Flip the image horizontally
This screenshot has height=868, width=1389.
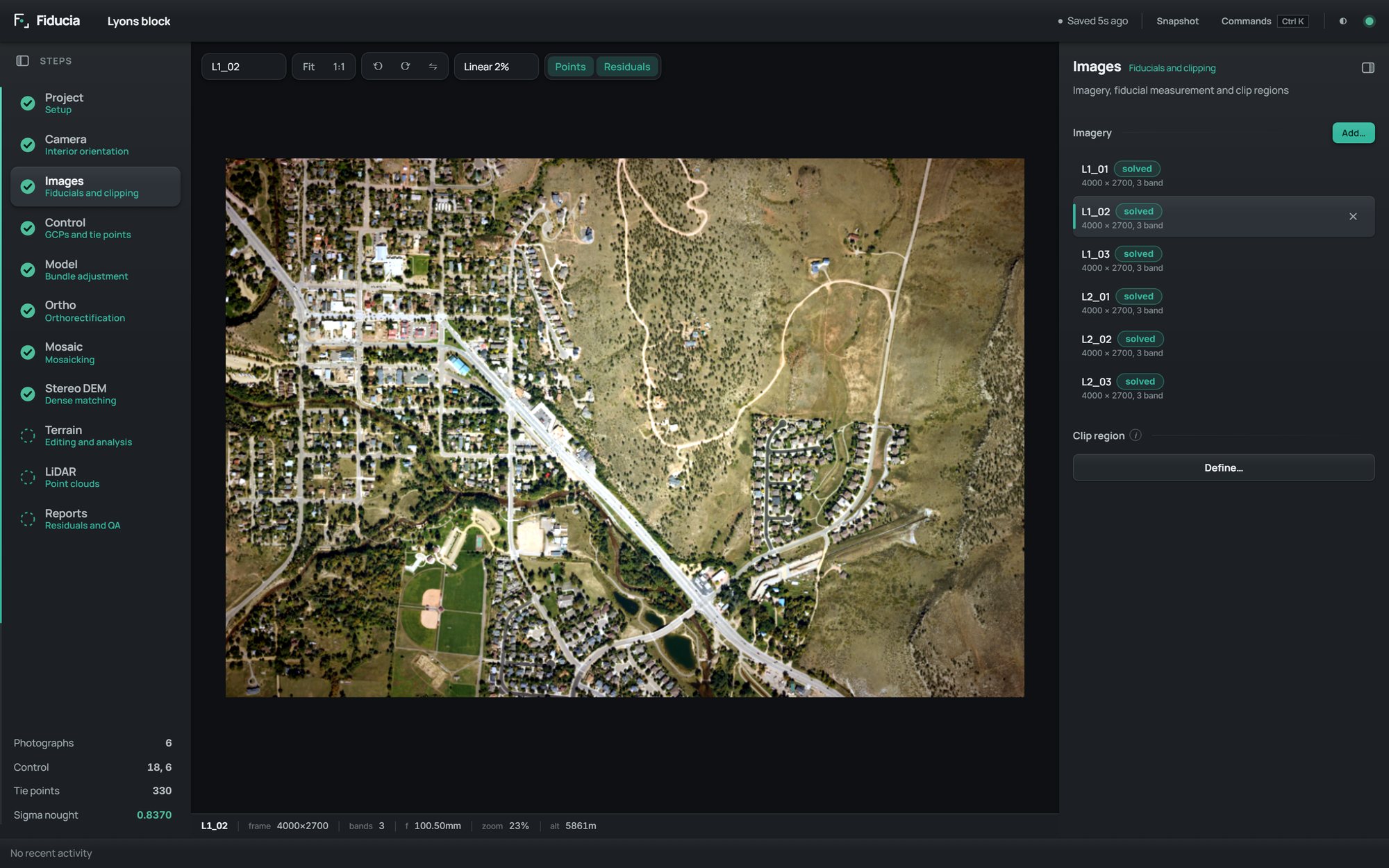[x=433, y=67]
